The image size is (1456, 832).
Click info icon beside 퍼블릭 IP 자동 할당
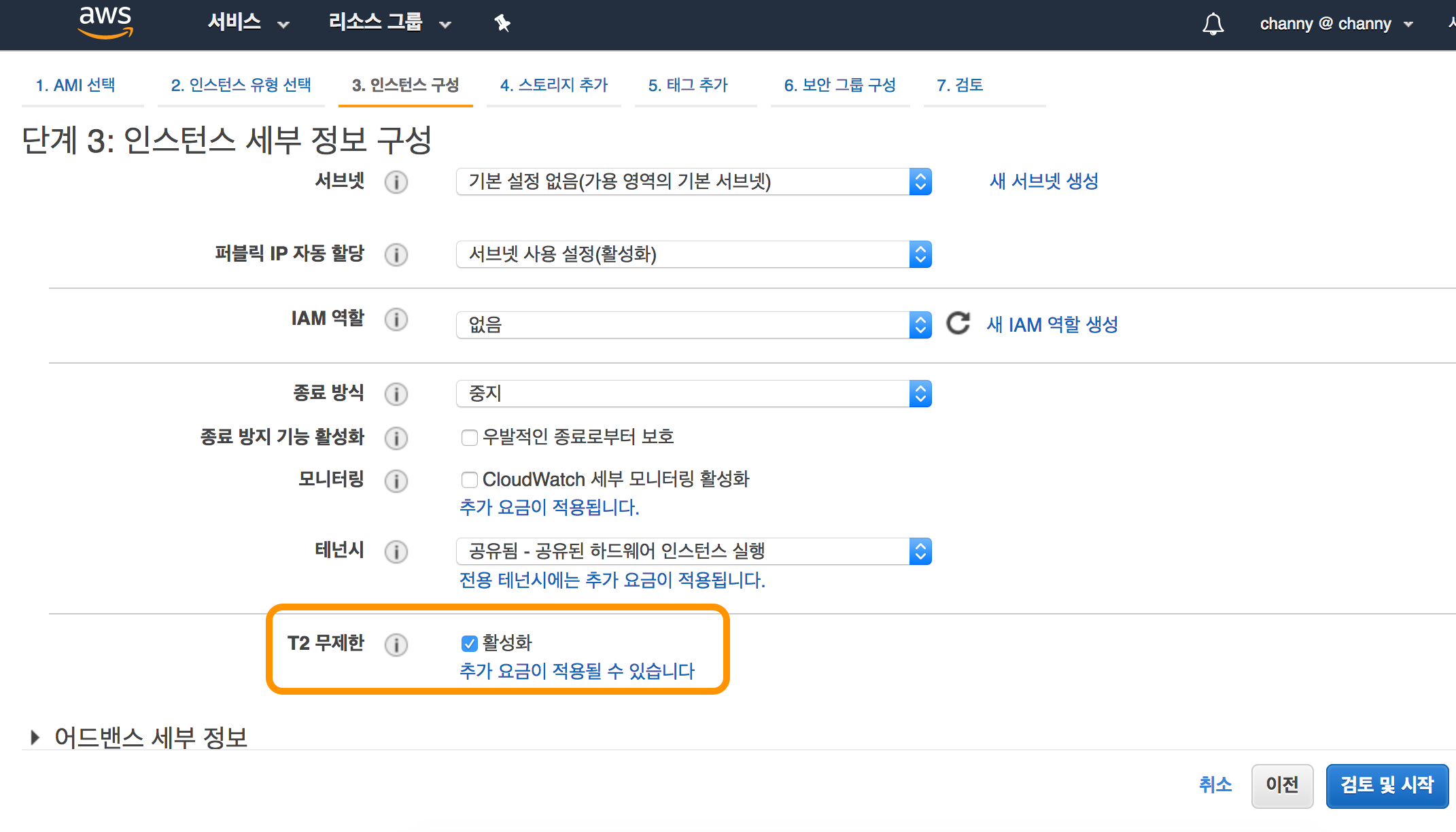[396, 255]
